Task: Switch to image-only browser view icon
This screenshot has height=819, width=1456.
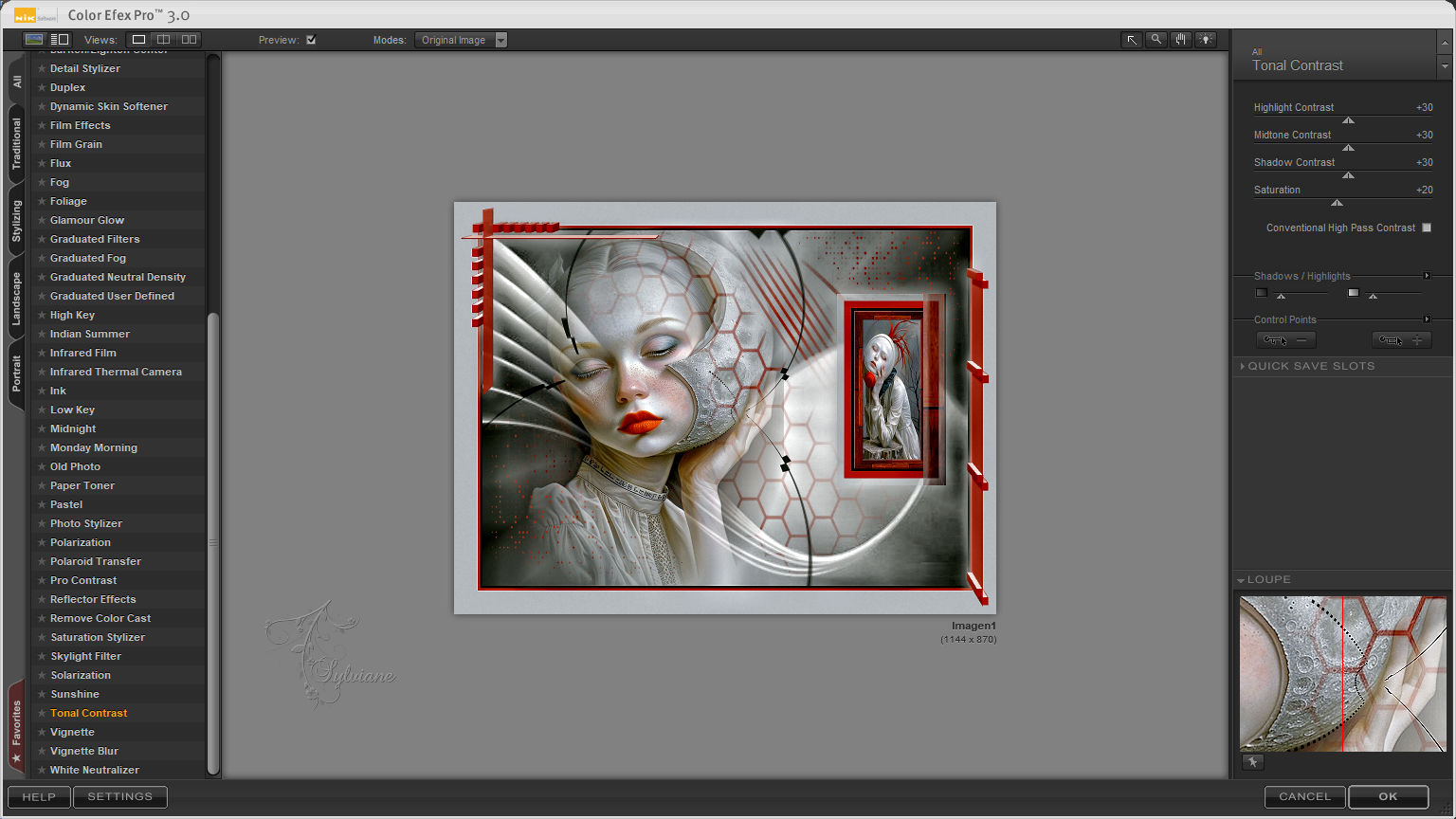Action: tap(34, 40)
